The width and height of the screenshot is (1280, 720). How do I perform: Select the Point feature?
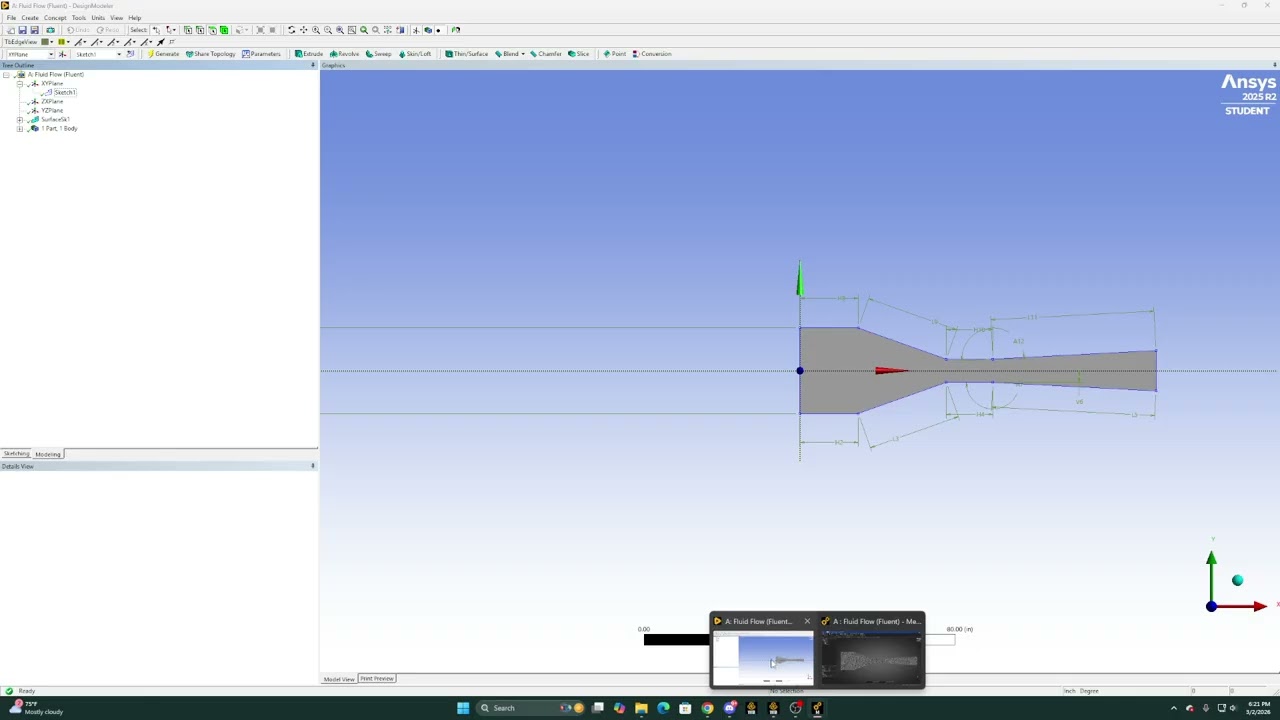point(615,54)
